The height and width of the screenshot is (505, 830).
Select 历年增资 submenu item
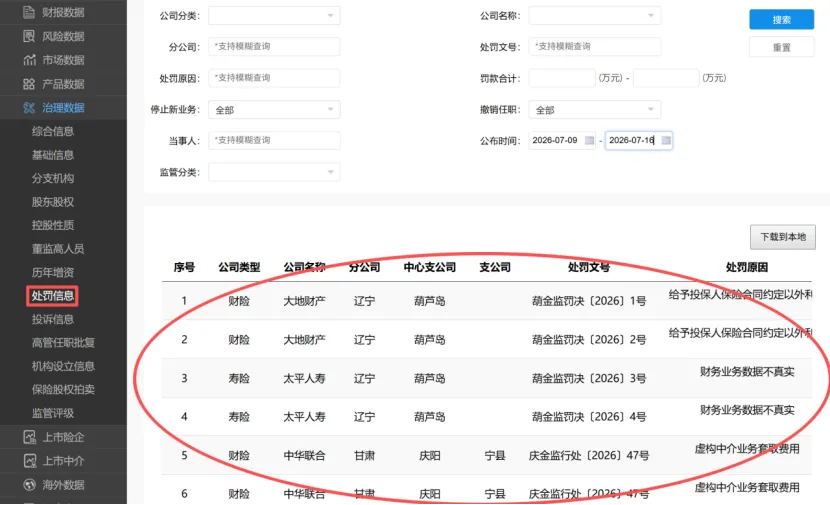click(x=52, y=273)
